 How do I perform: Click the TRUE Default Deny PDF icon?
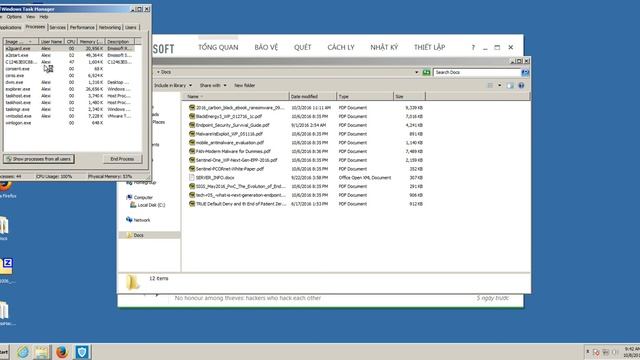point(191,204)
